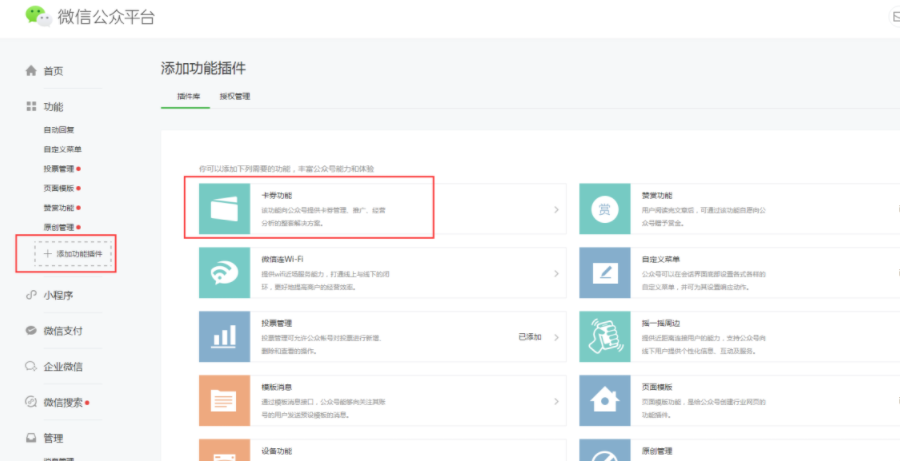Viewport: 900px width, 461px height.
Task: Click the 赏 icon of the 赞赏功能 plugin
Action: click(x=604, y=209)
